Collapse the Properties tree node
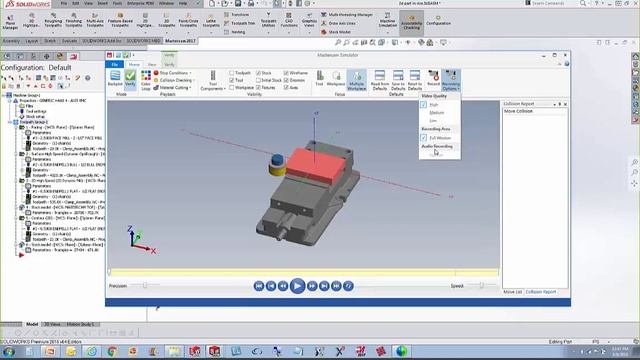Screen dimensions: 640x360 (x=10, y=100)
